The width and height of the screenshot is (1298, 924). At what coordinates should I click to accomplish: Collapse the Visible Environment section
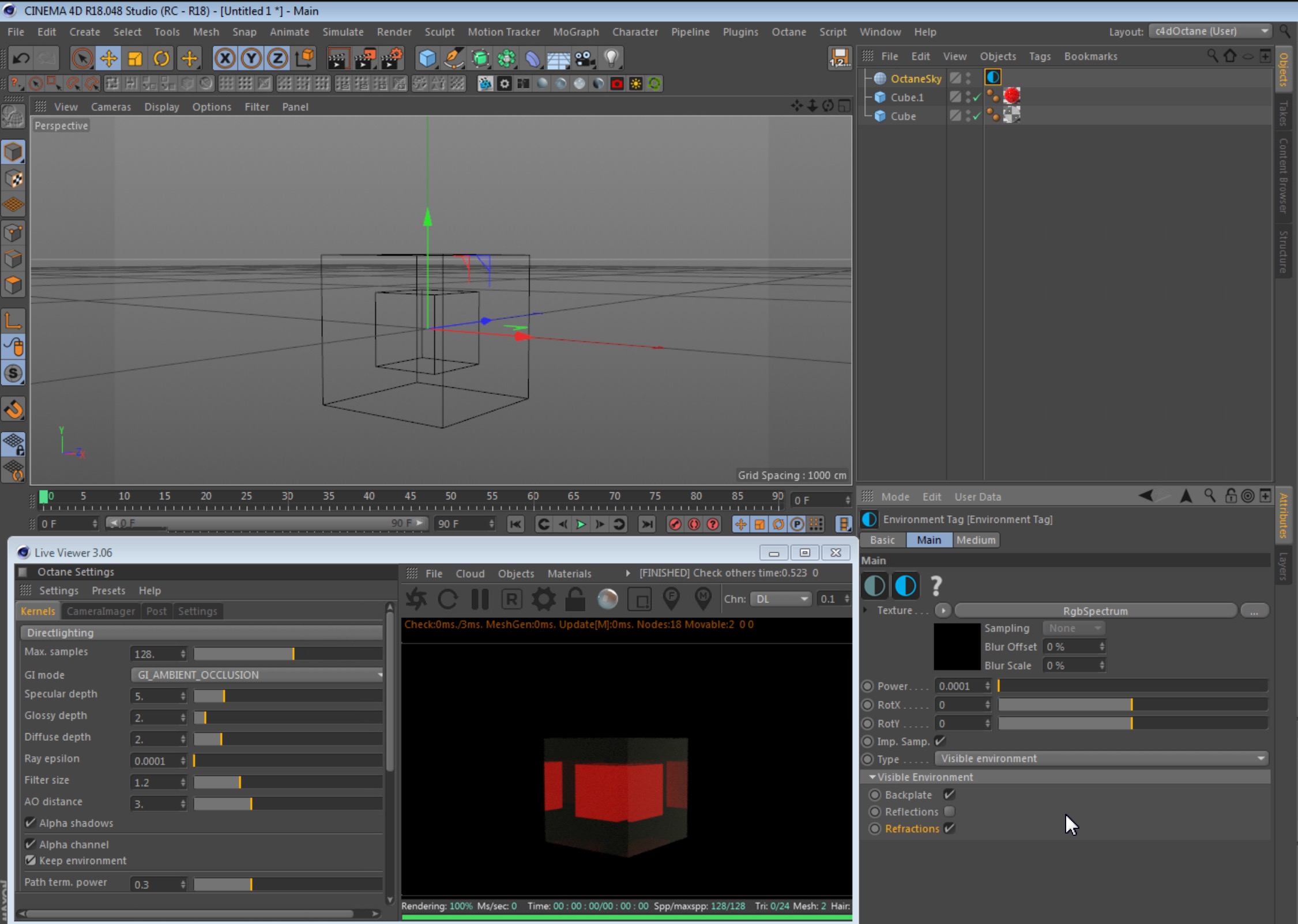click(872, 777)
